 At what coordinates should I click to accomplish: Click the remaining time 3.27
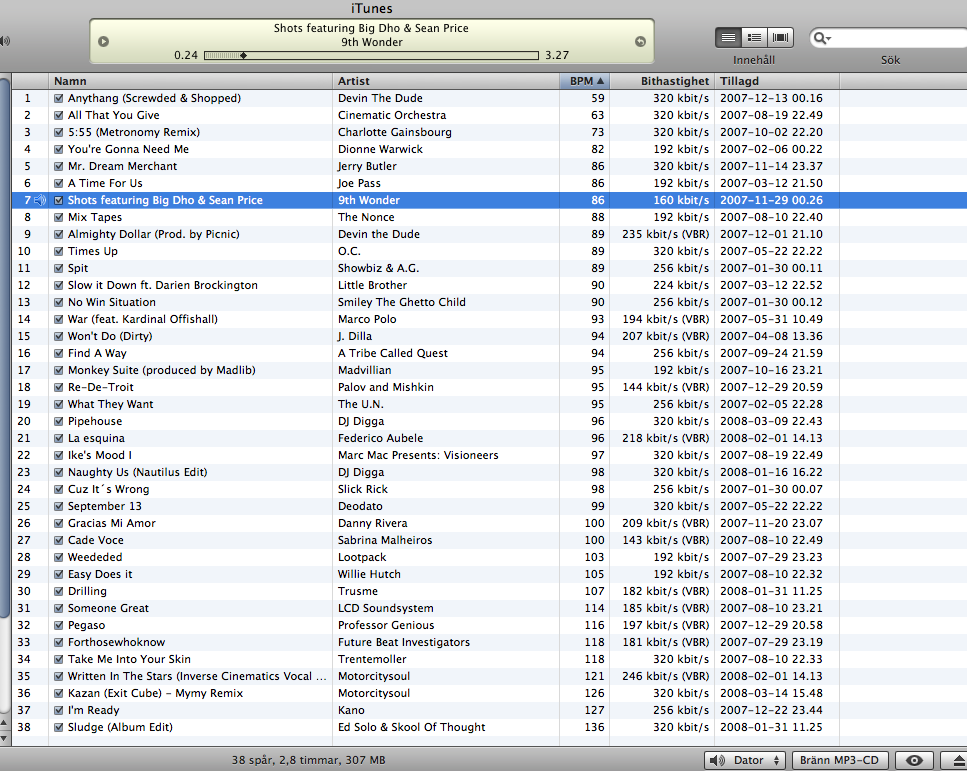557,55
